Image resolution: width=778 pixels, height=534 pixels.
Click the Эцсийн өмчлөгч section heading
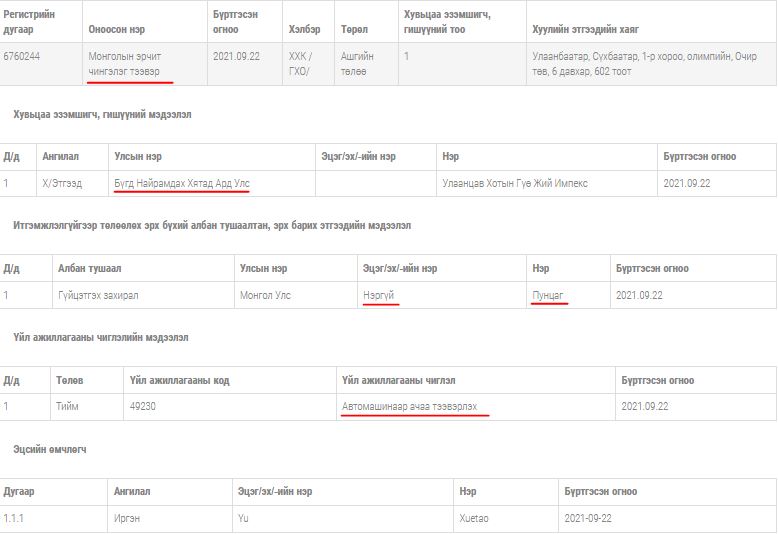50,449
